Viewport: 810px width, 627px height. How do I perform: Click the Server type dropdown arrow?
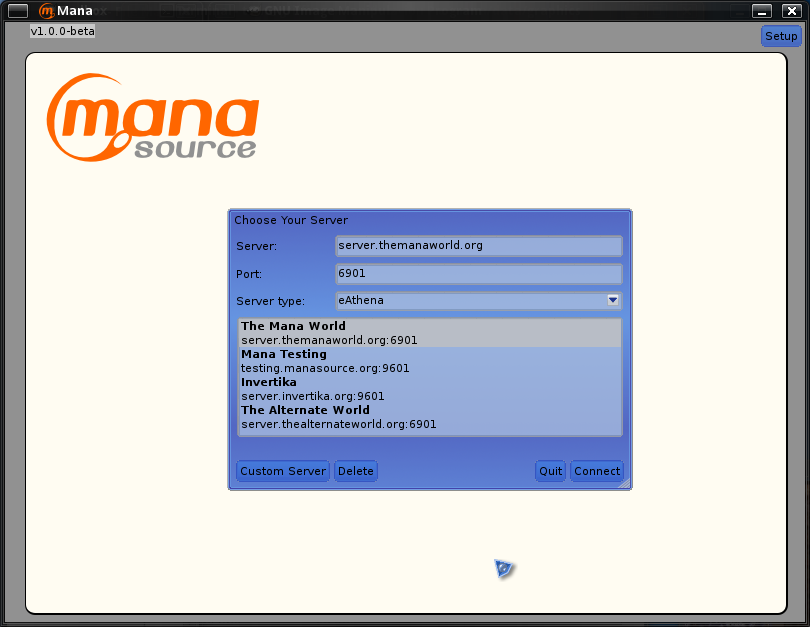(x=613, y=300)
